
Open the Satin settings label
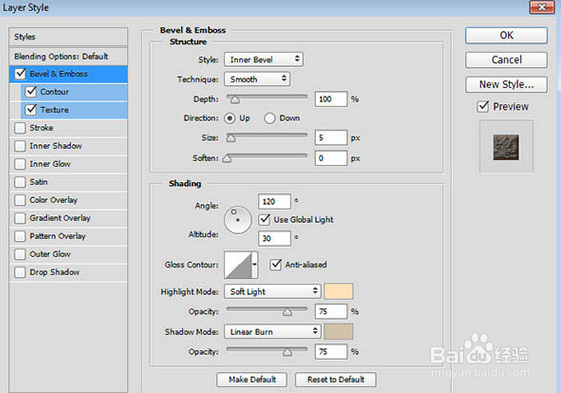tap(39, 182)
